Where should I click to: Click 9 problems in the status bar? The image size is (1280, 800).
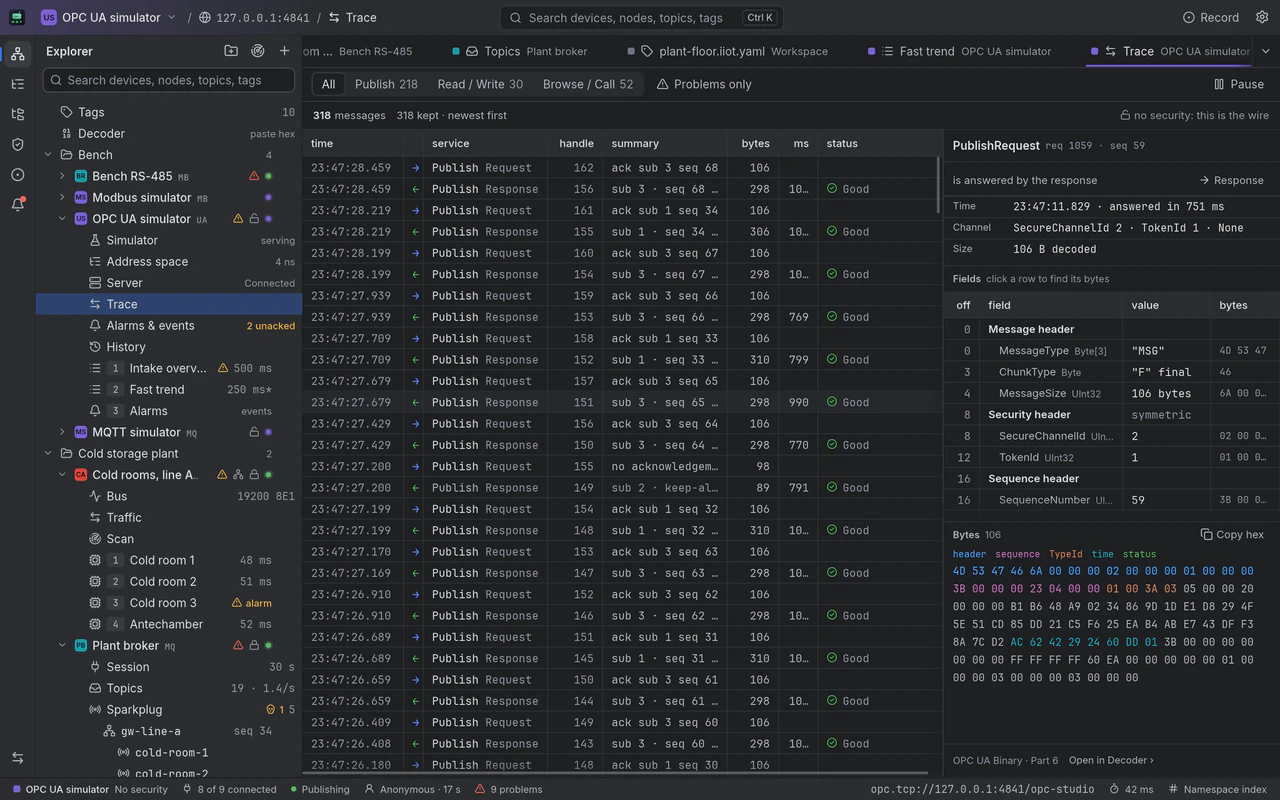coord(509,789)
